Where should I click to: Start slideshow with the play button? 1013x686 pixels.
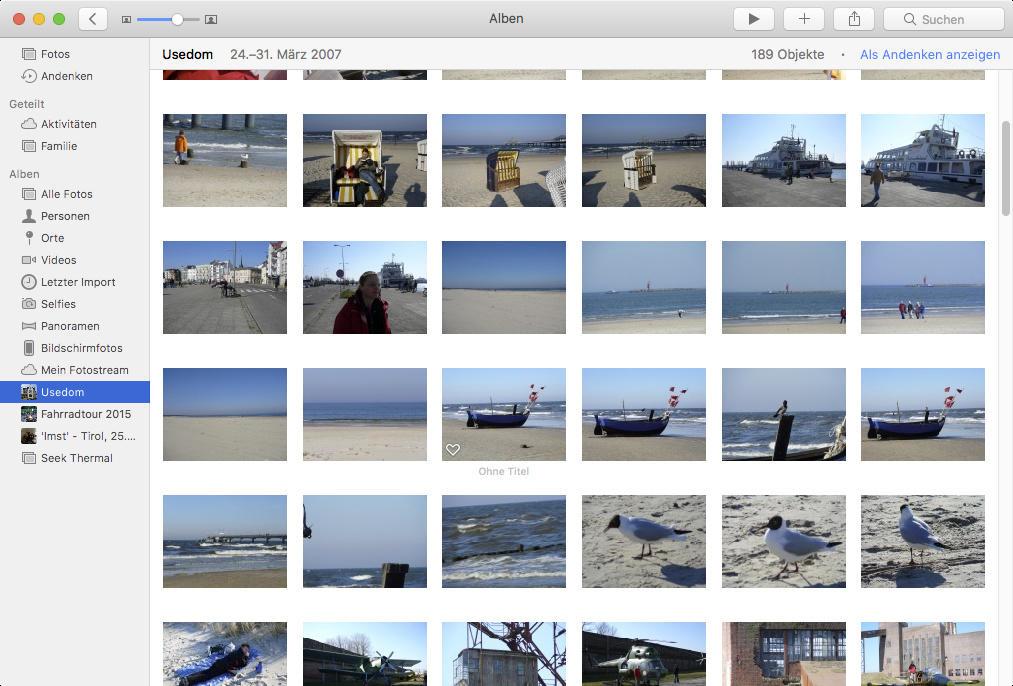(753, 19)
